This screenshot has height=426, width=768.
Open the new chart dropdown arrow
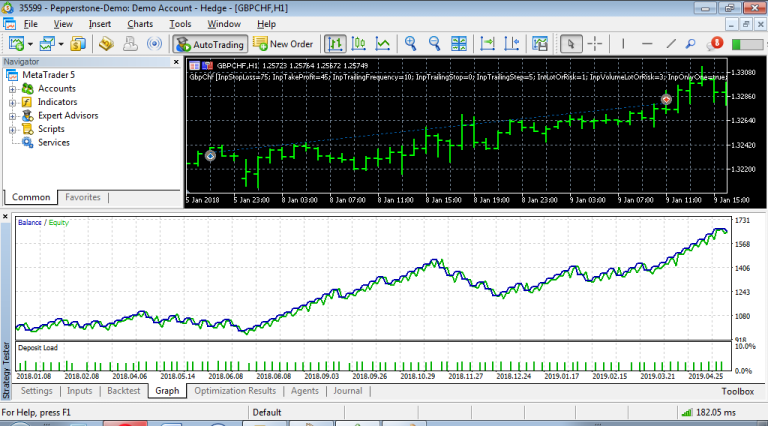point(30,44)
